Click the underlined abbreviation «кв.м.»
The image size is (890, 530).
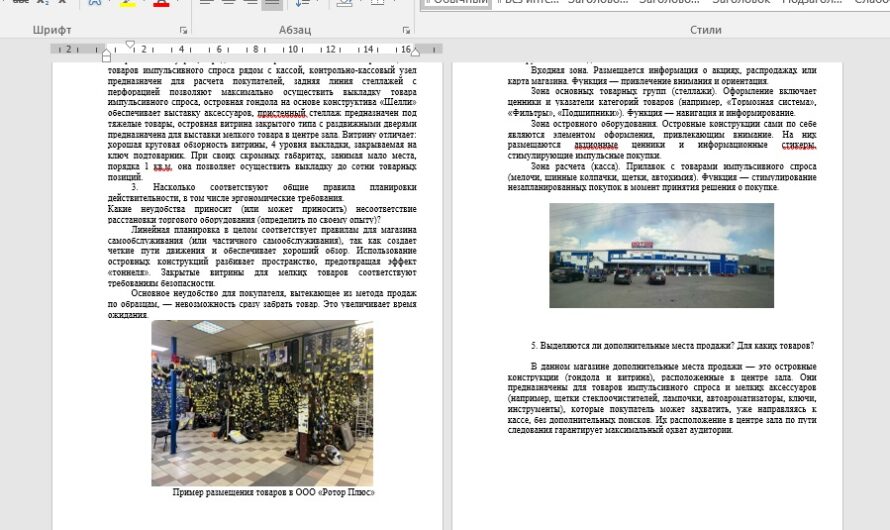(162, 166)
